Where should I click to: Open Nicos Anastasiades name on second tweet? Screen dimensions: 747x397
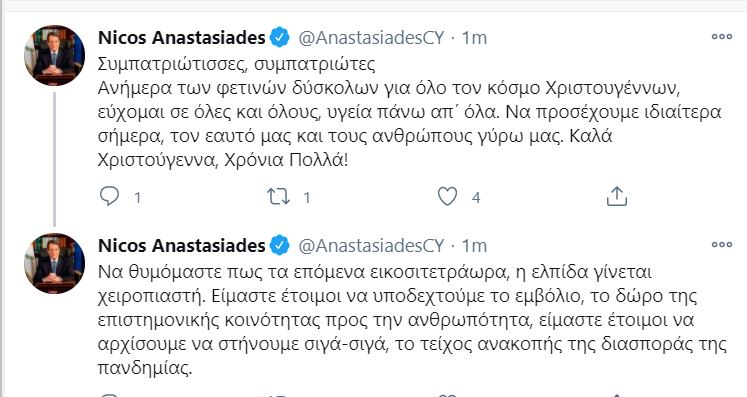click(x=182, y=245)
